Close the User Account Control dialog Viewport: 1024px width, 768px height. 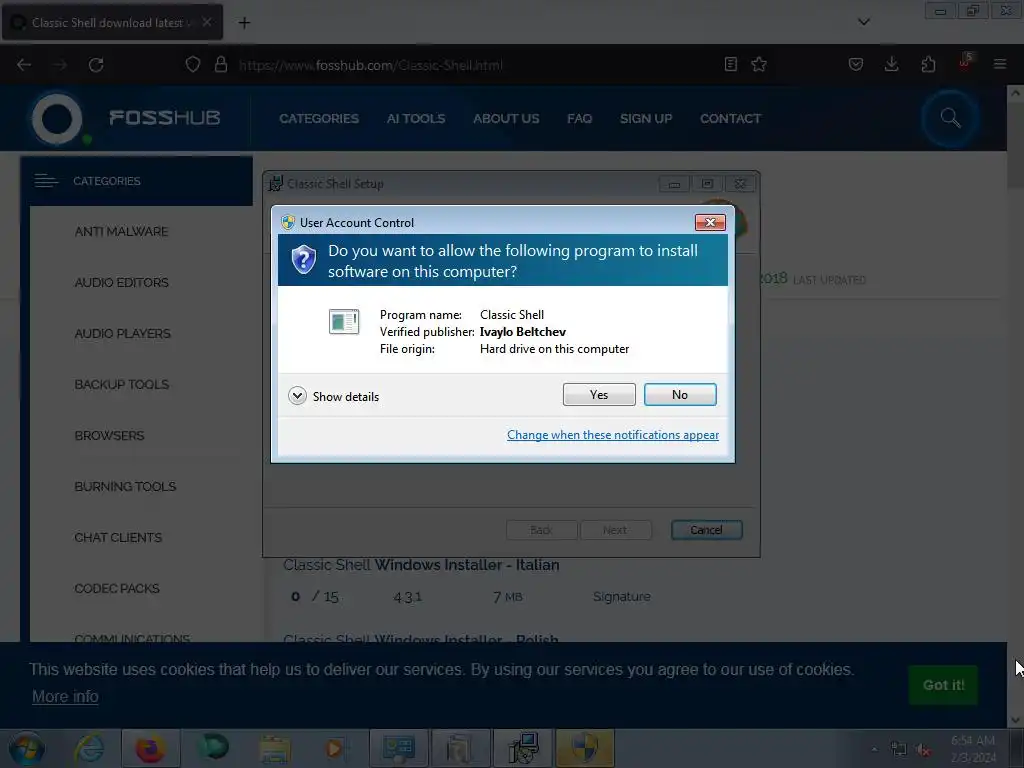pos(710,223)
